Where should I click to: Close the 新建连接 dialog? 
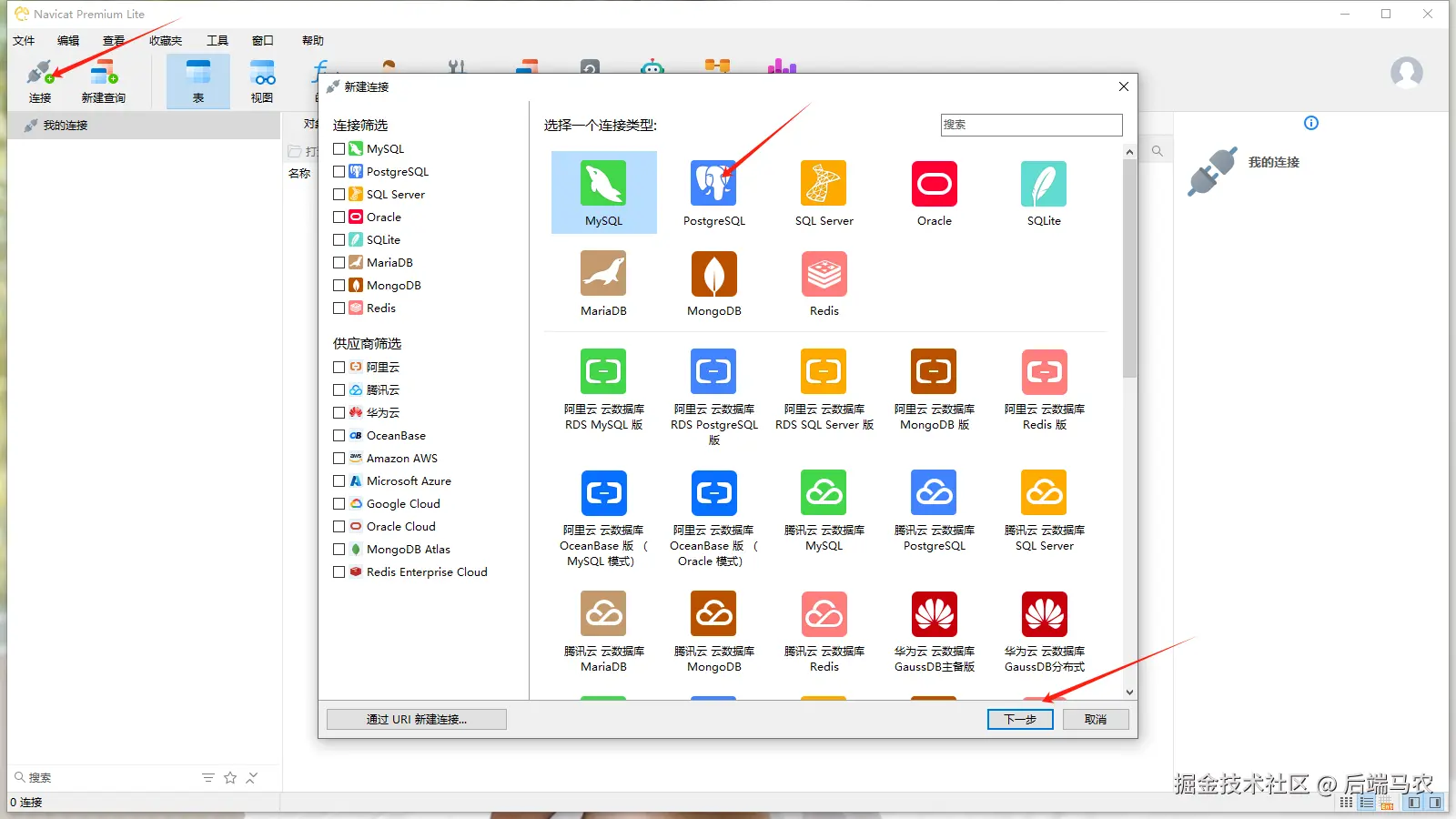1124,86
